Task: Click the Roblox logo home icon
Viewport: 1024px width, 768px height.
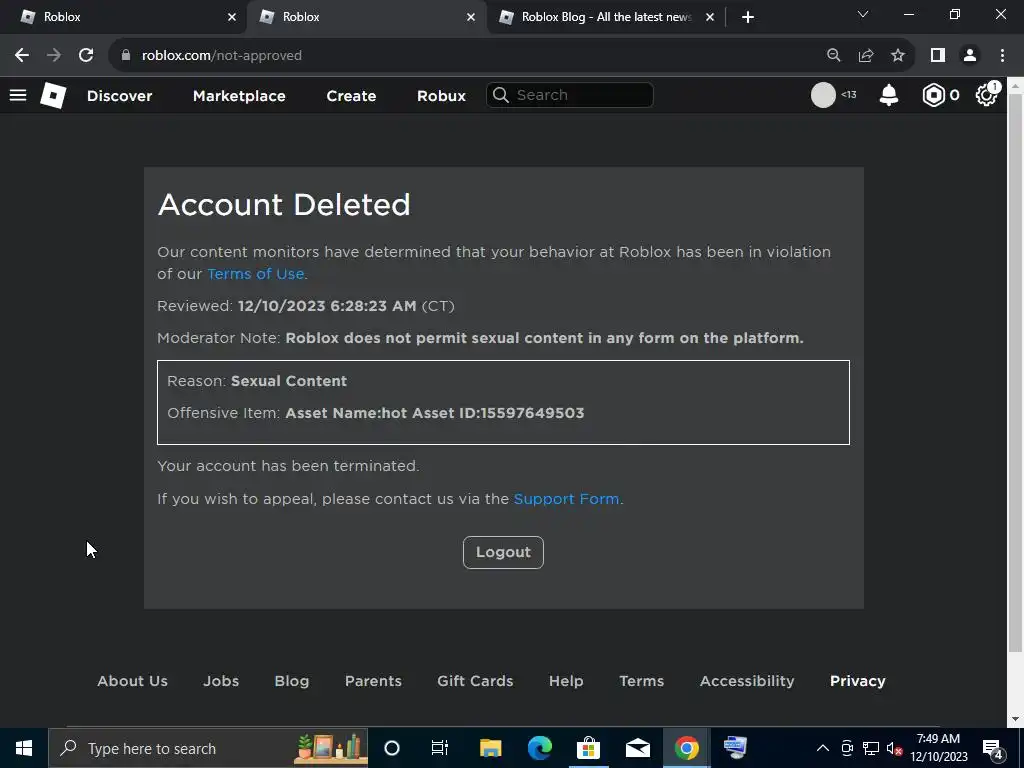Action: click(x=53, y=95)
